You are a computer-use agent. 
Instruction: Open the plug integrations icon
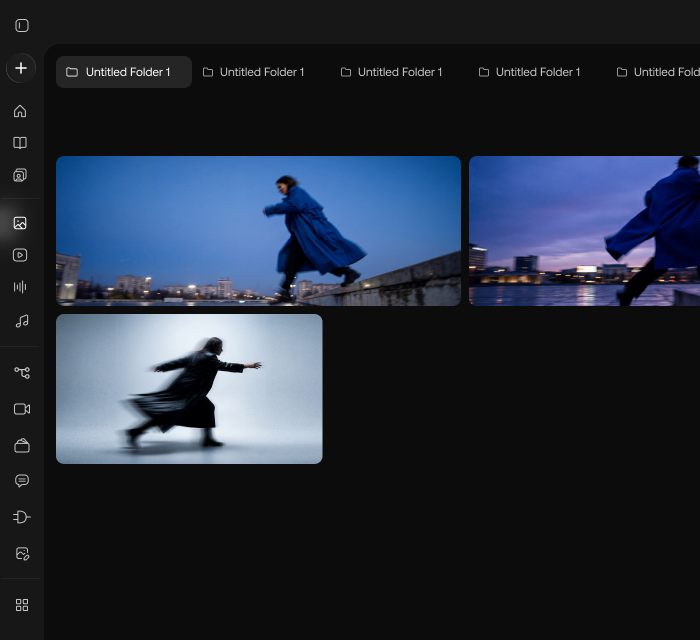coord(22,517)
